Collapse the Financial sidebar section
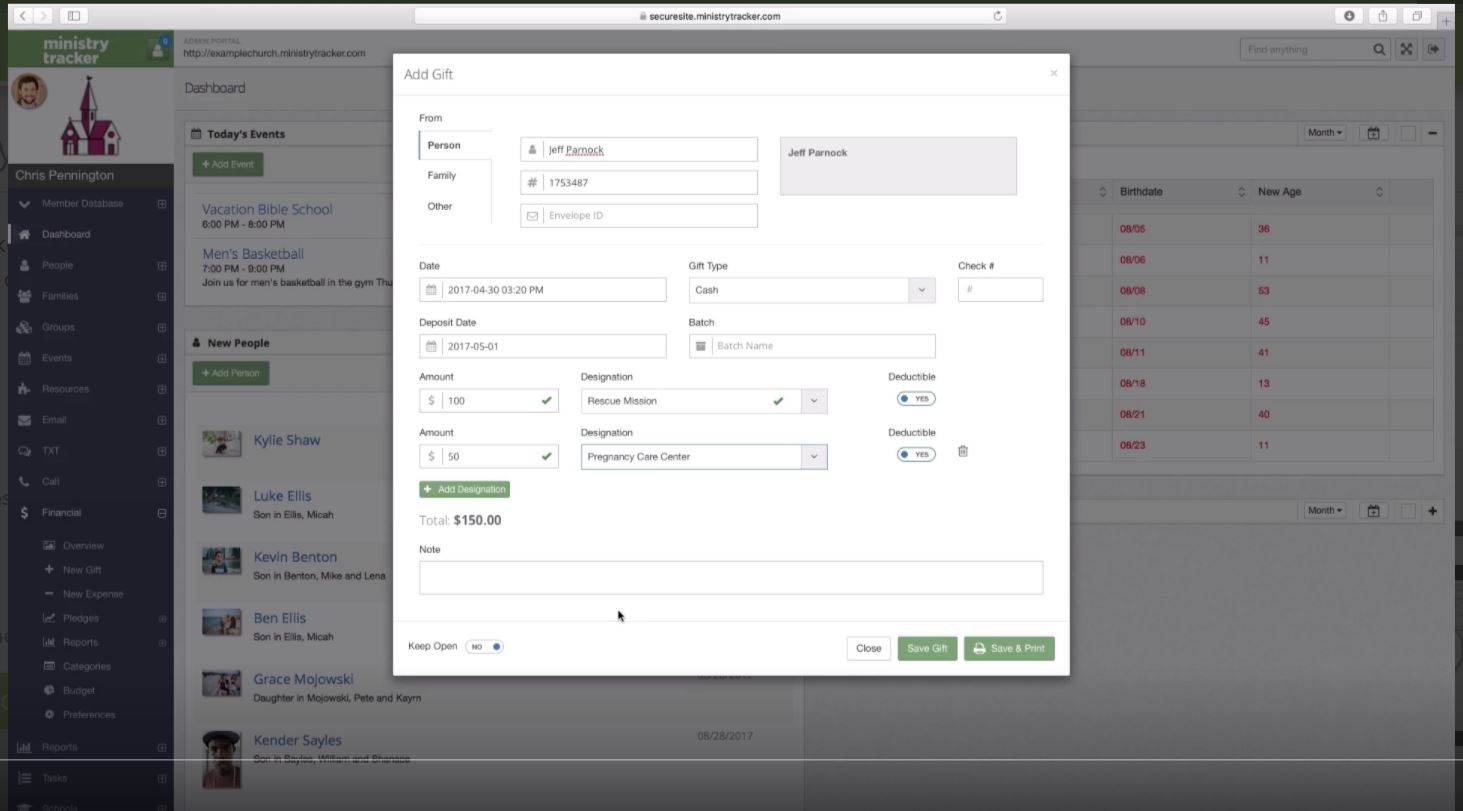Viewport: 1463px width, 811px height. tap(161, 513)
